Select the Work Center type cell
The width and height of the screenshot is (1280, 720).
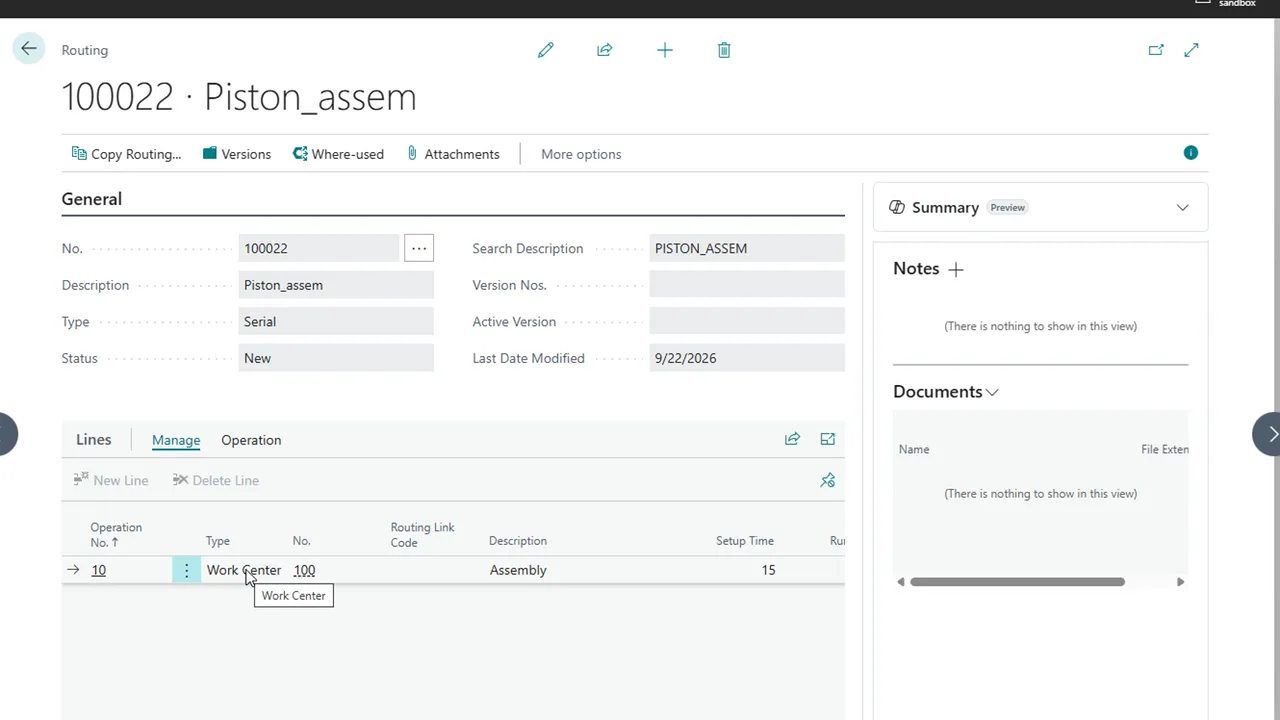[x=244, y=570]
